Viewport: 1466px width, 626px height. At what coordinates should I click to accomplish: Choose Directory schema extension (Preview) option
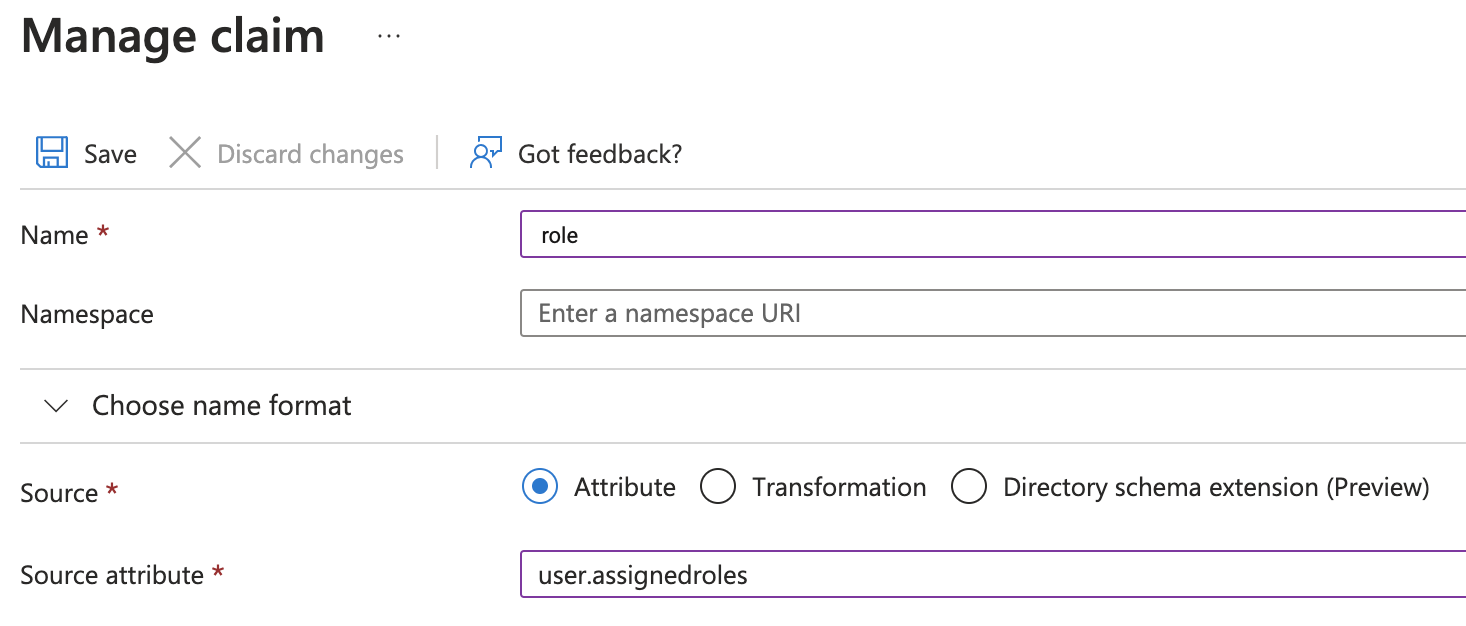pos(969,487)
